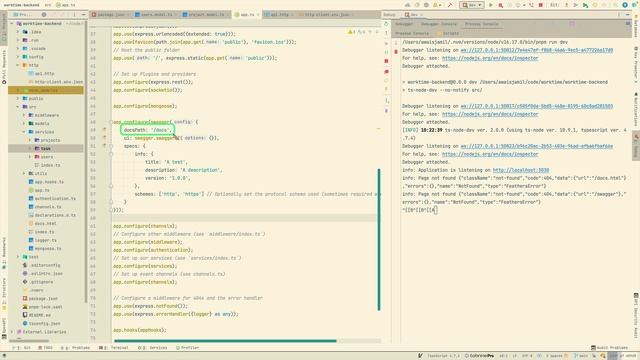Expand External Libraries node
Image resolution: width=640 pixels, height=360 pixels.
click(x=12, y=332)
